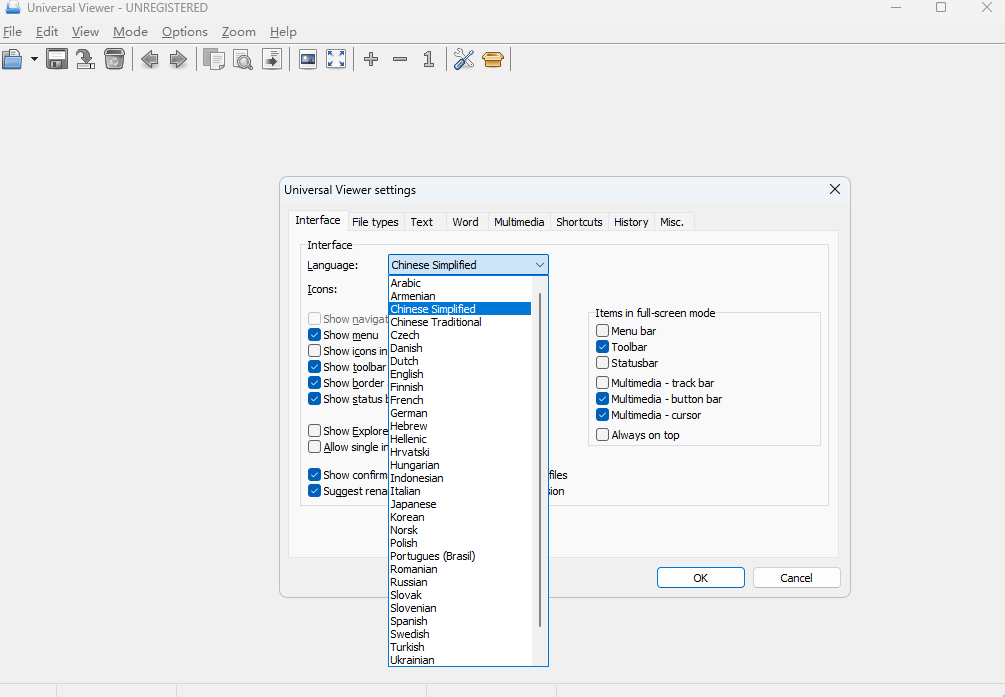The width and height of the screenshot is (1005, 697).
Task: Switch to the File types tab
Action: click(x=375, y=222)
